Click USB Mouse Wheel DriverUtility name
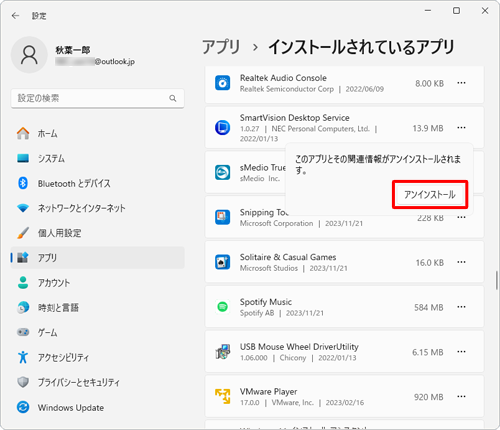The image size is (500, 430). tap(299, 347)
